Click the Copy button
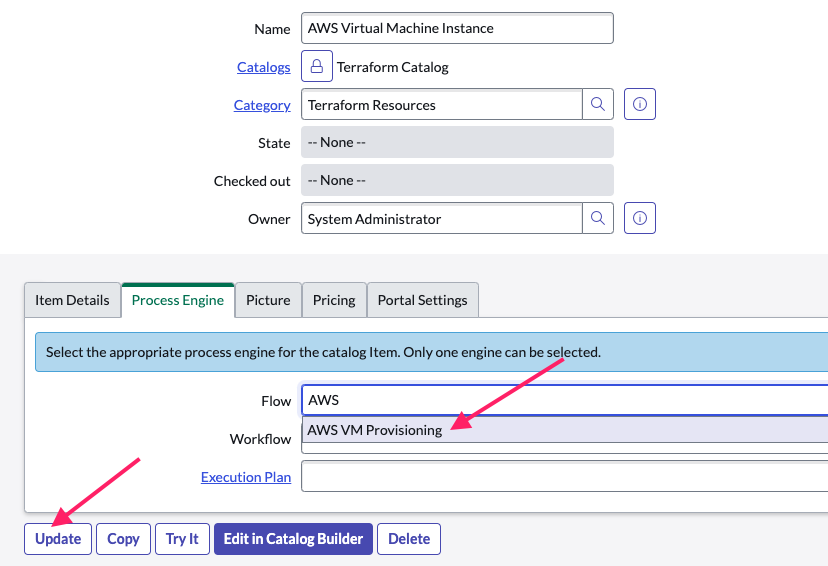The image size is (828, 566). click(x=124, y=539)
